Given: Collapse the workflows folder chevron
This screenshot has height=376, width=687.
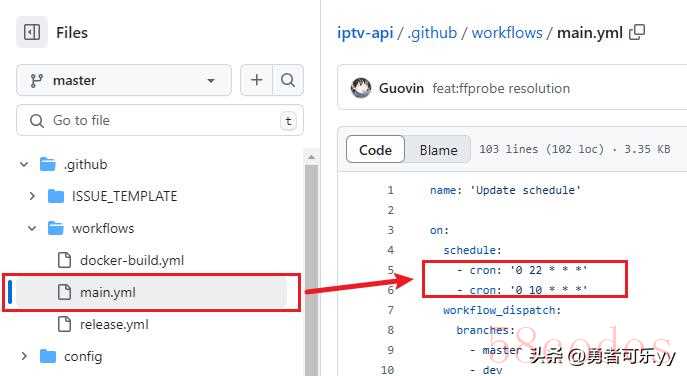Looking at the screenshot, I should pos(32,228).
